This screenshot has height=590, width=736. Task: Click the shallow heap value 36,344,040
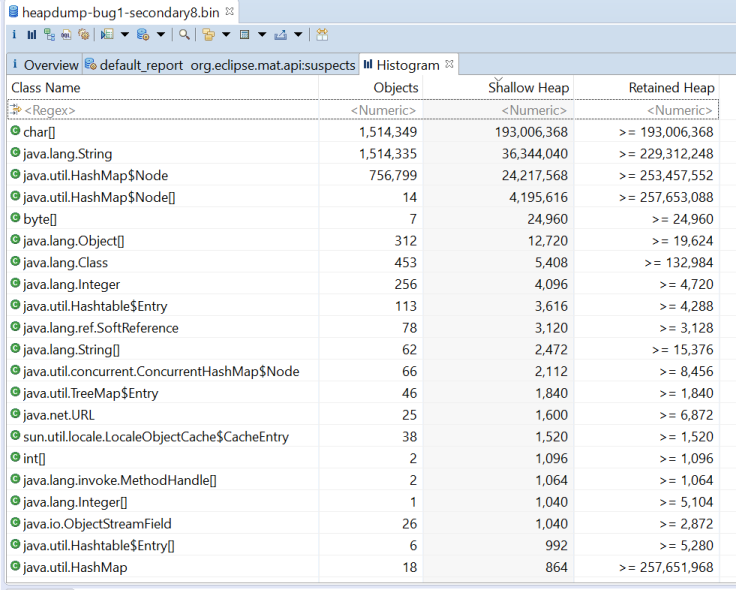pyautogui.click(x=535, y=153)
